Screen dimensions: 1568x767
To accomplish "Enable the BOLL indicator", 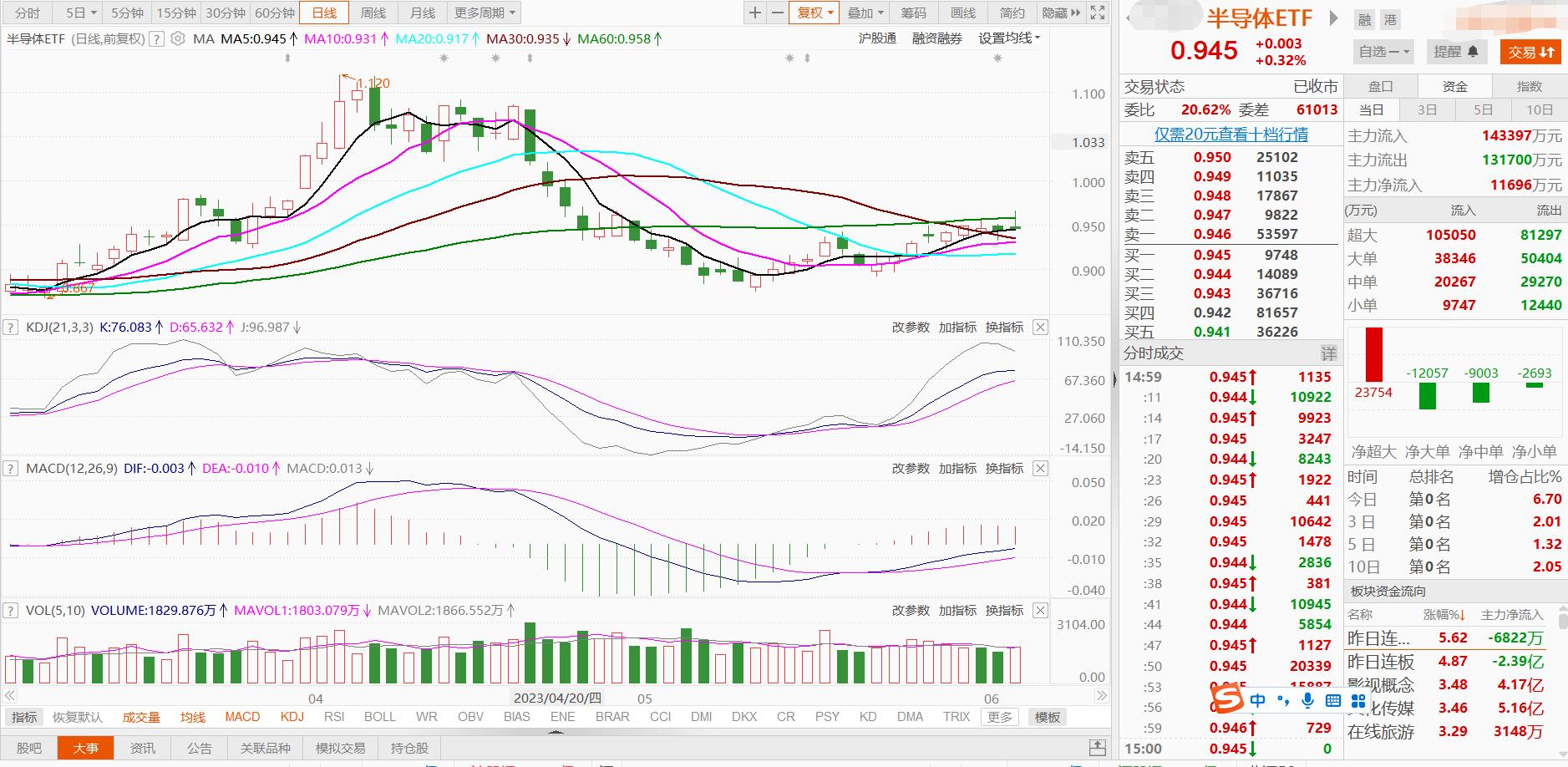I will (x=380, y=717).
